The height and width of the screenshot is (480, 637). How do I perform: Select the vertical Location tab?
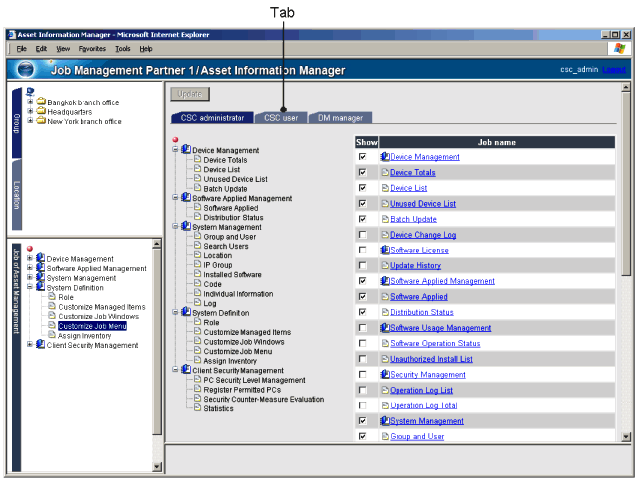pyautogui.click(x=17, y=205)
